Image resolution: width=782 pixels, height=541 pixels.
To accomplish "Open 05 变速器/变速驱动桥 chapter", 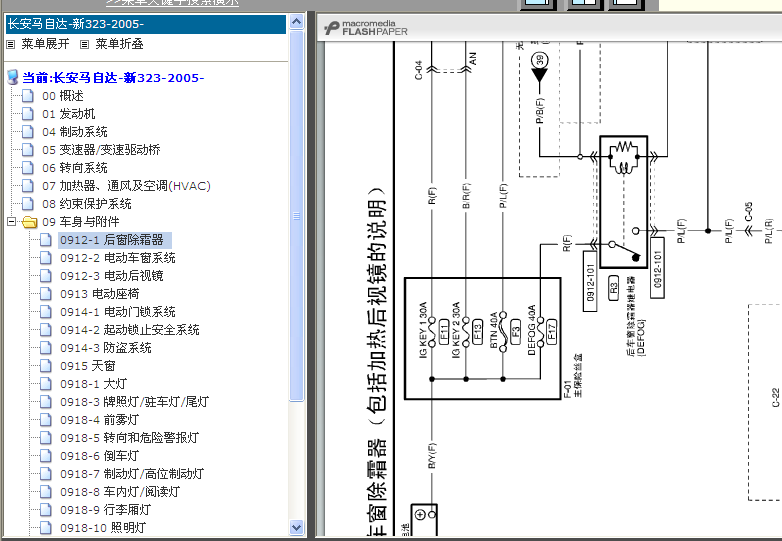I will click(x=101, y=150).
